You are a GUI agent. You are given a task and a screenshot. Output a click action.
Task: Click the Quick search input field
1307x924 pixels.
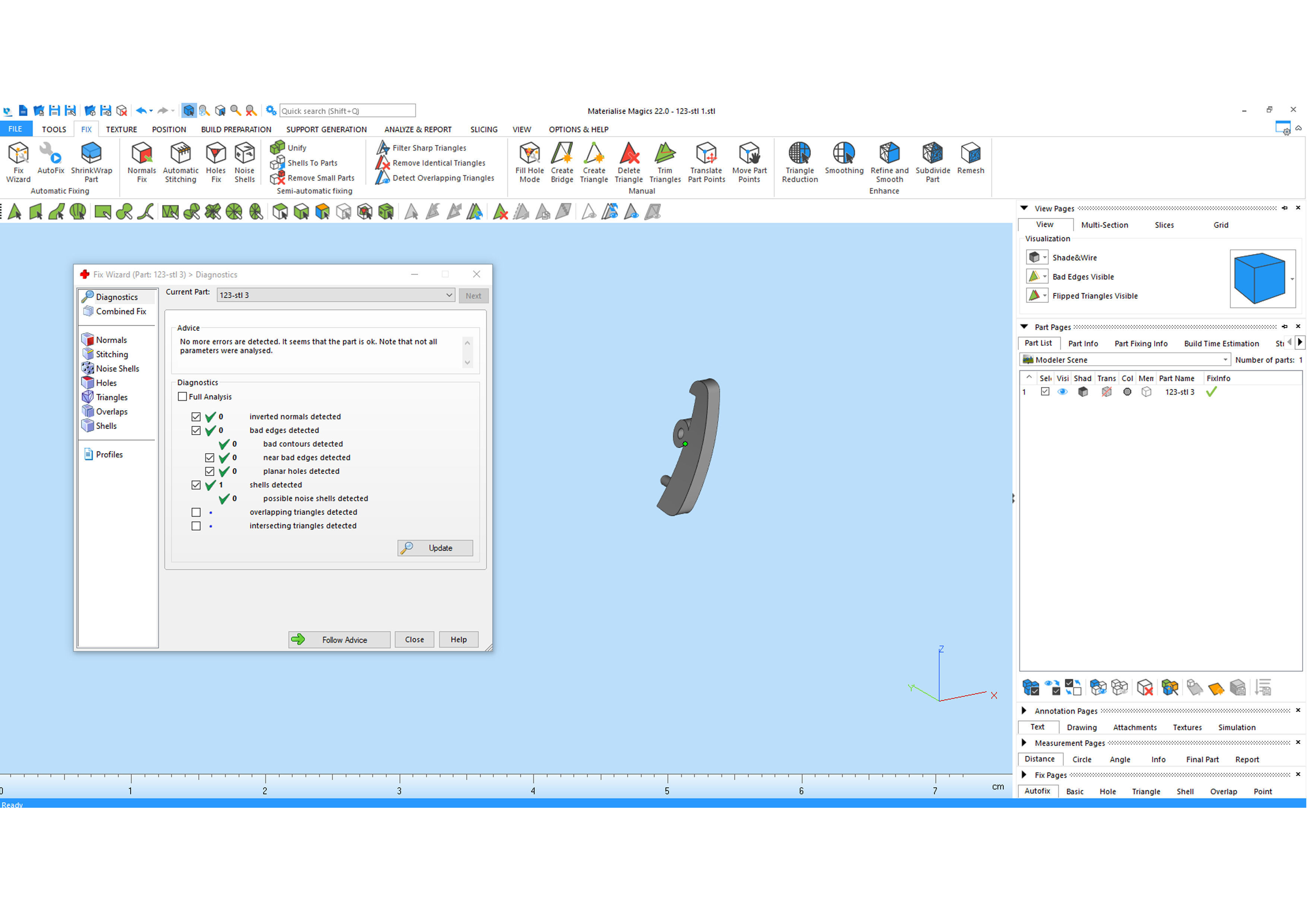coord(347,111)
